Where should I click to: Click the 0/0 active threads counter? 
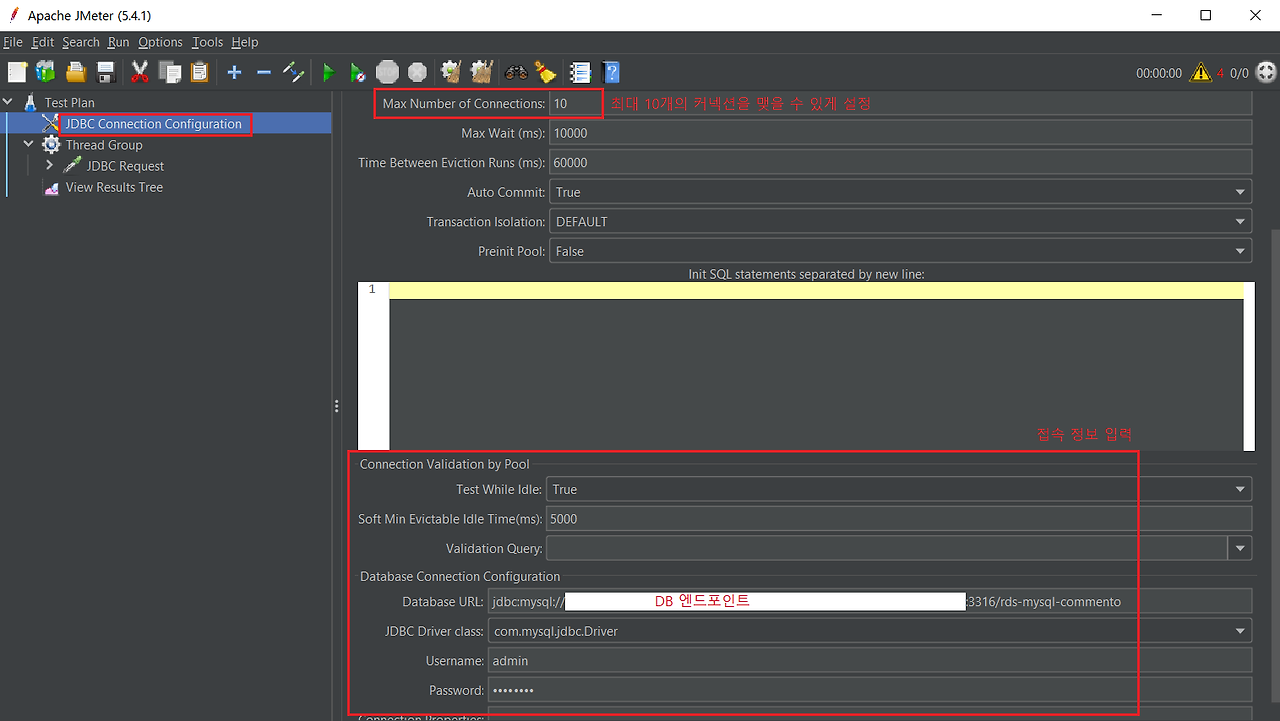pyautogui.click(x=1239, y=73)
